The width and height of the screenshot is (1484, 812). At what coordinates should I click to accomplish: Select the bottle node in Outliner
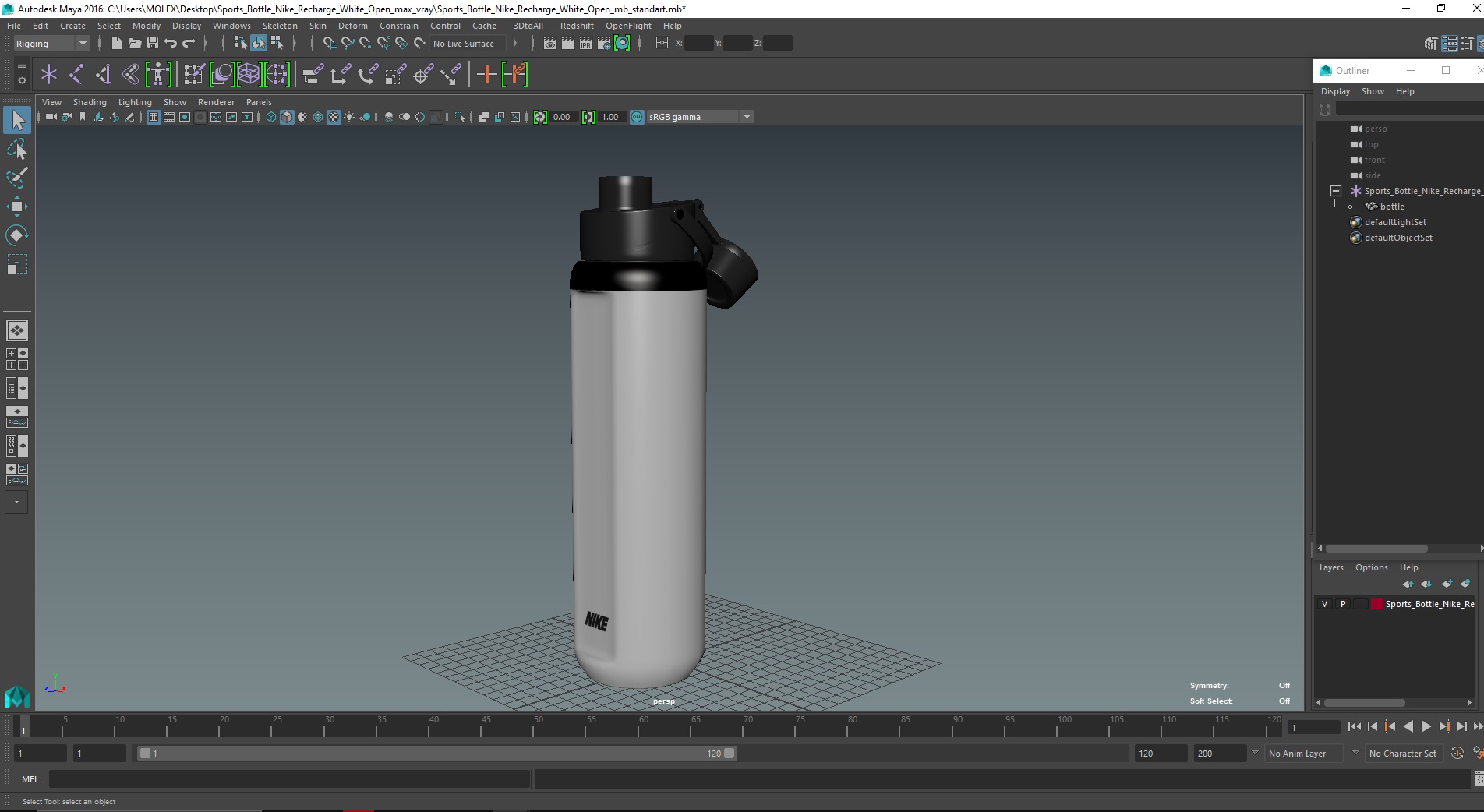(1392, 207)
